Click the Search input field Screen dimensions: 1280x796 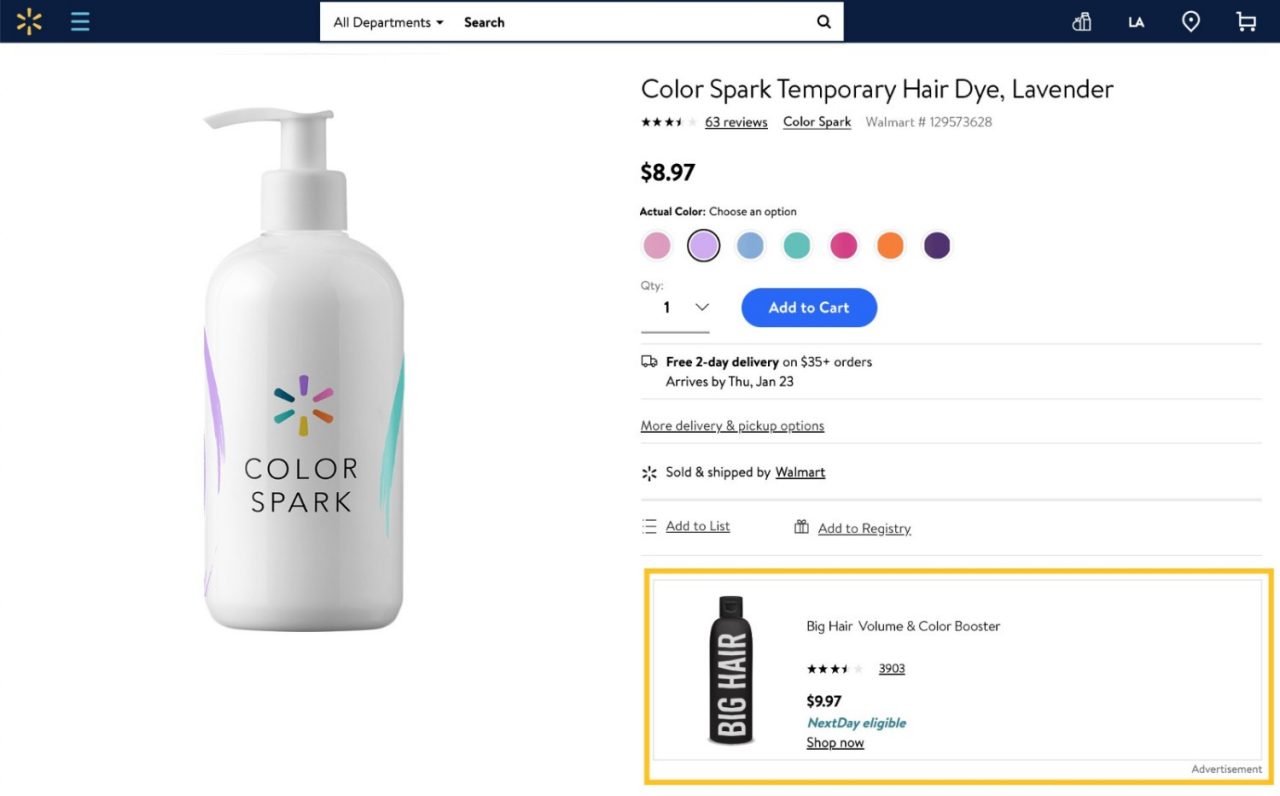(630, 22)
